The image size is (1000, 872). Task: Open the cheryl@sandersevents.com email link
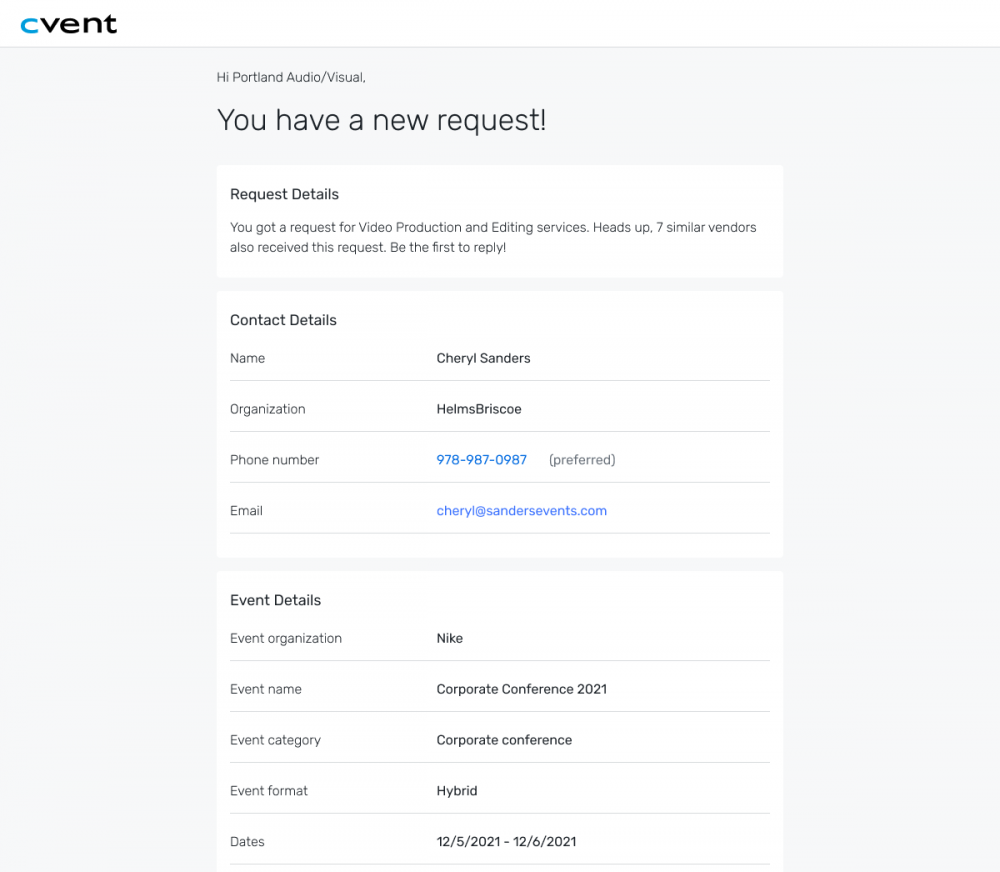coord(521,511)
